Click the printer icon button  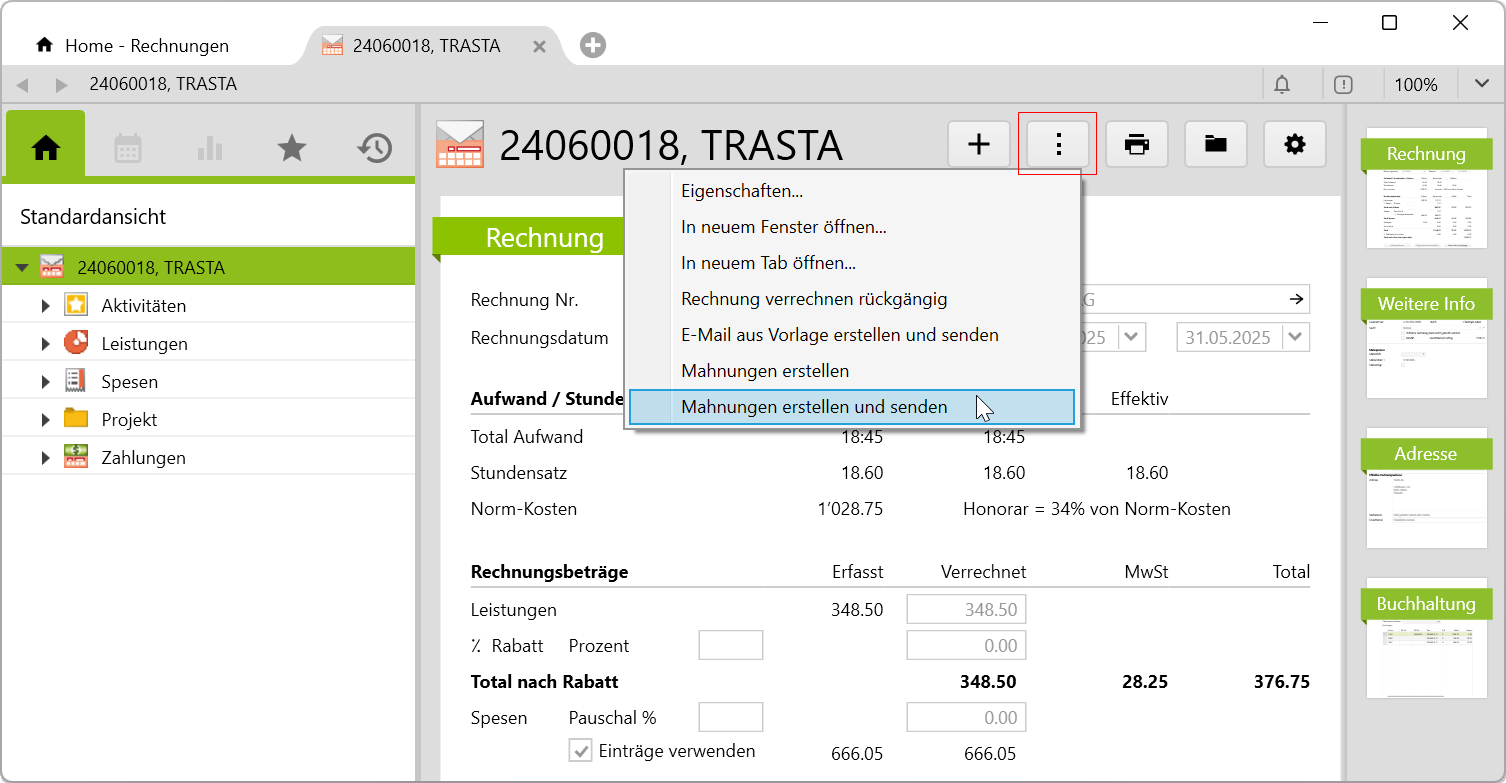tap(1137, 145)
